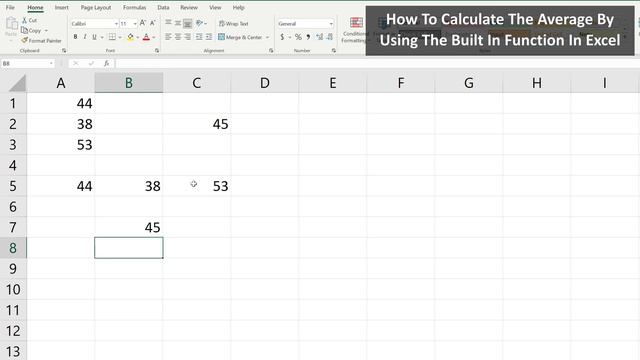
Task: Select column B header
Action: (129, 83)
